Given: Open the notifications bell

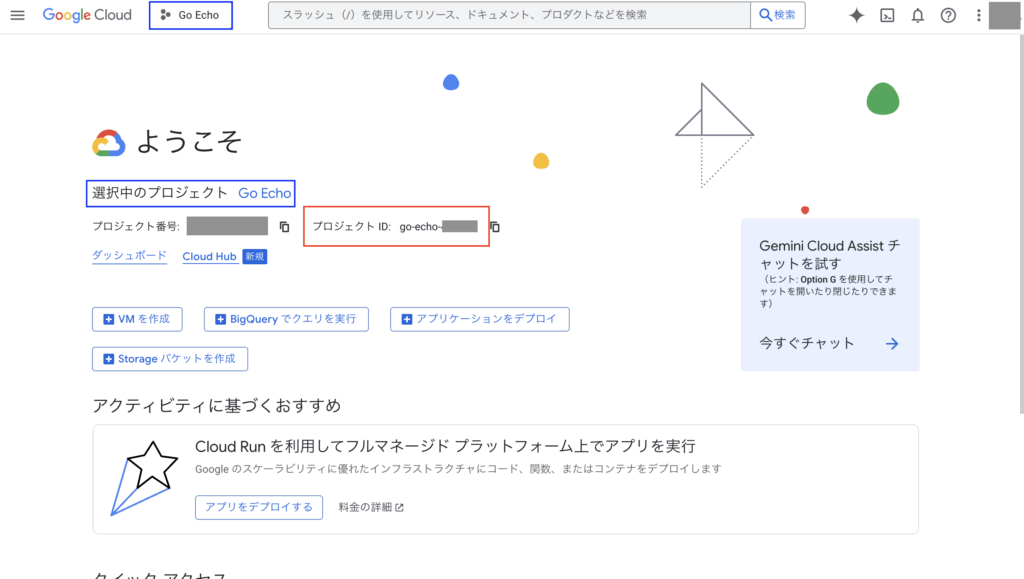Looking at the screenshot, I should click(x=917, y=16).
